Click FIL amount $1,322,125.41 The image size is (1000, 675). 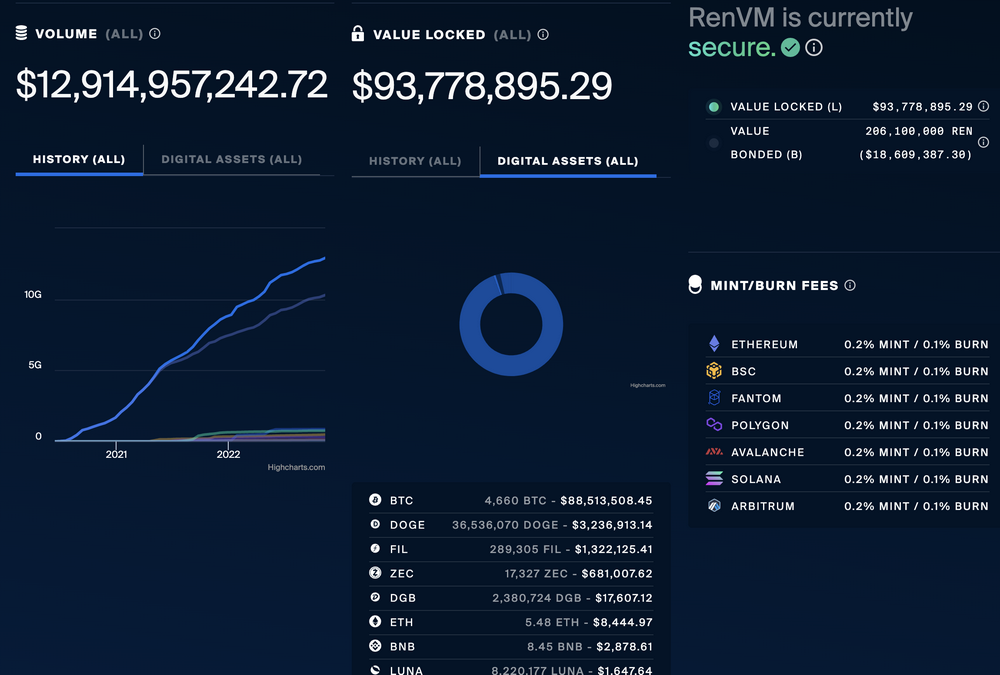tap(614, 549)
